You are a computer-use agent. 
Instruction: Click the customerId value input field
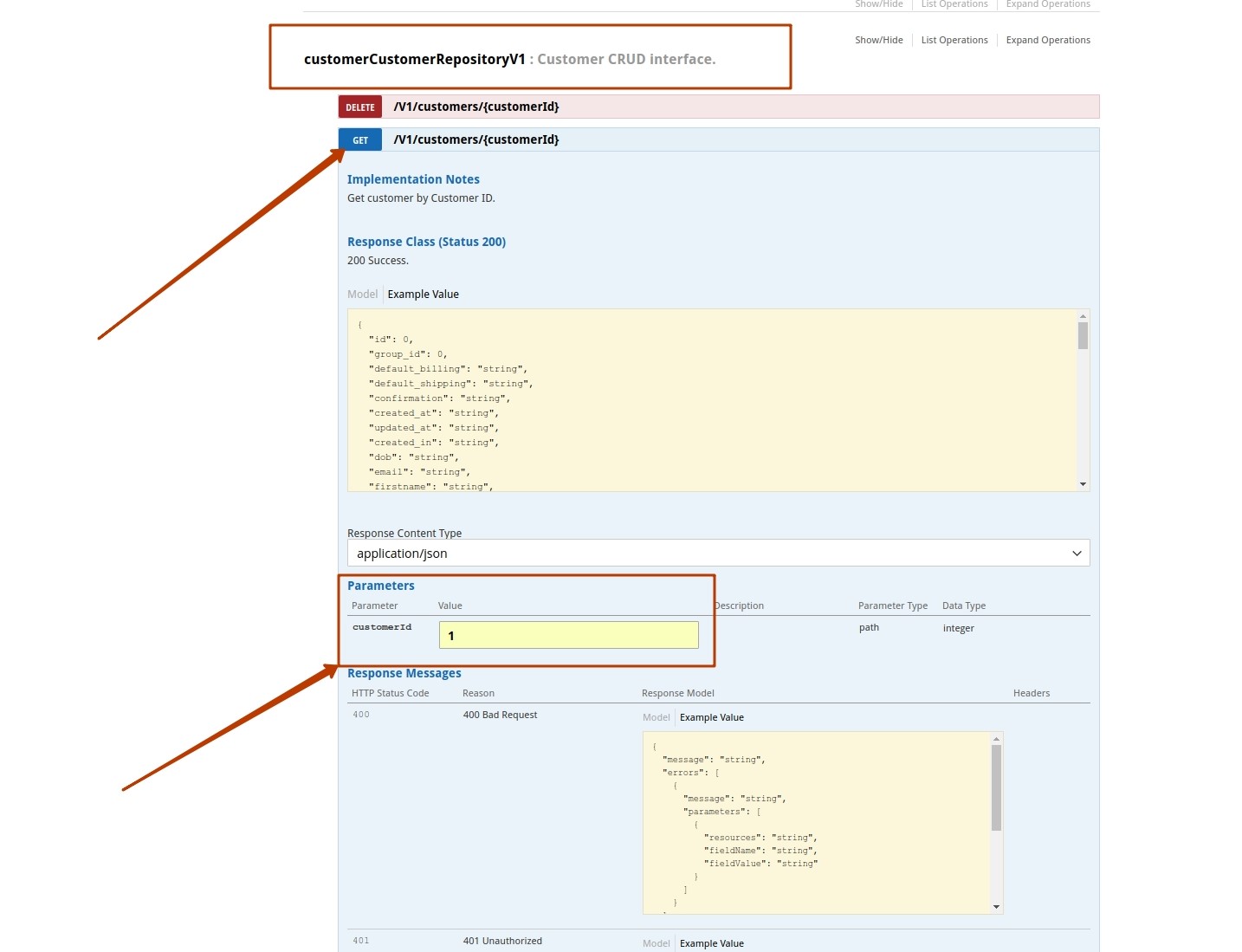tap(568, 635)
